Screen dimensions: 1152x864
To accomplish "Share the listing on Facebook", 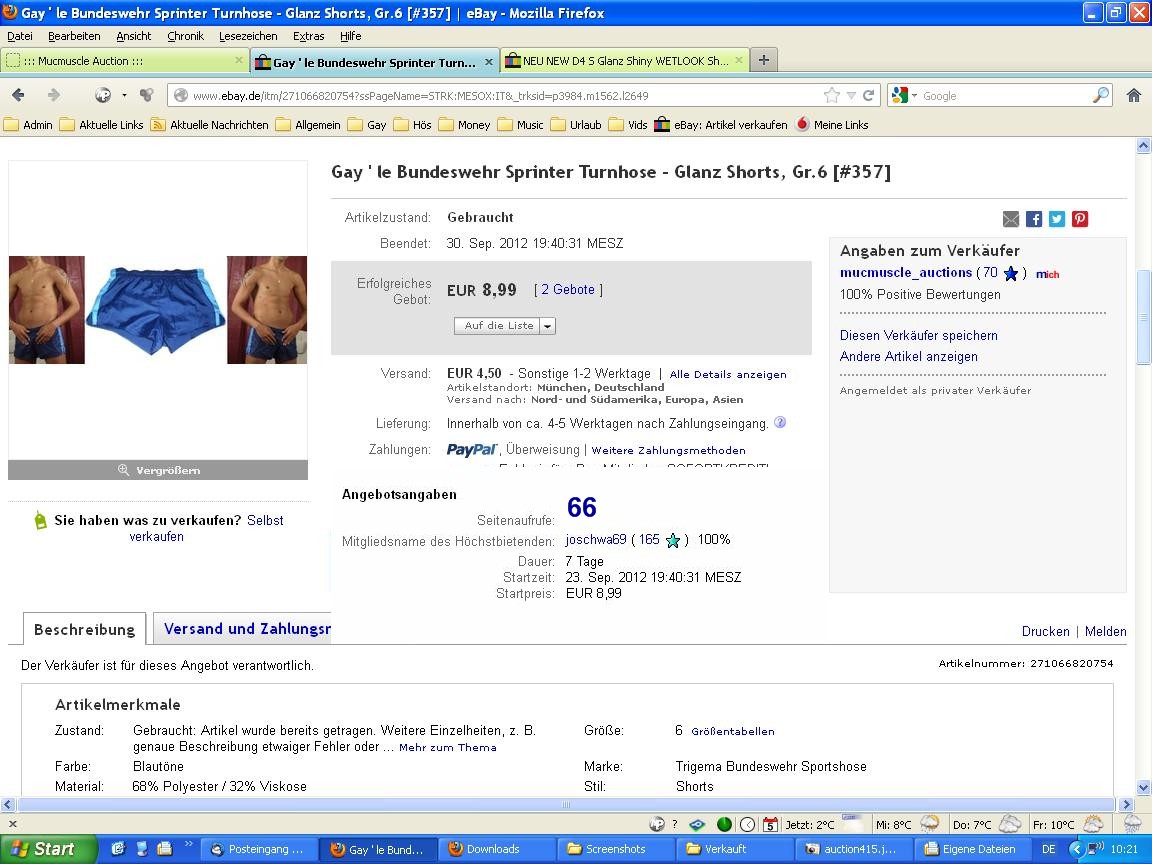I will (1034, 219).
